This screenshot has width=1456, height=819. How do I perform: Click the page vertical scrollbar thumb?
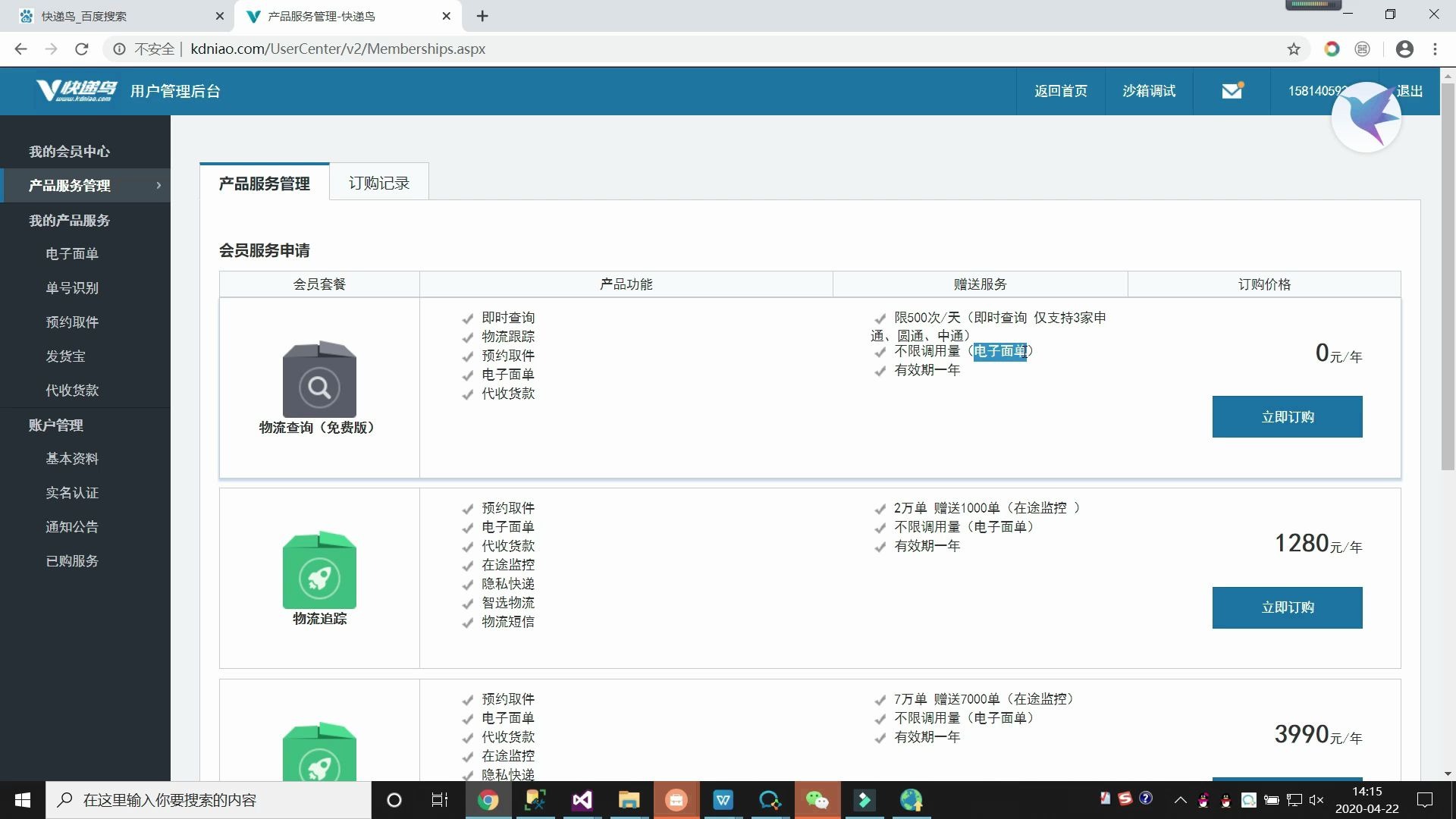(1448, 277)
